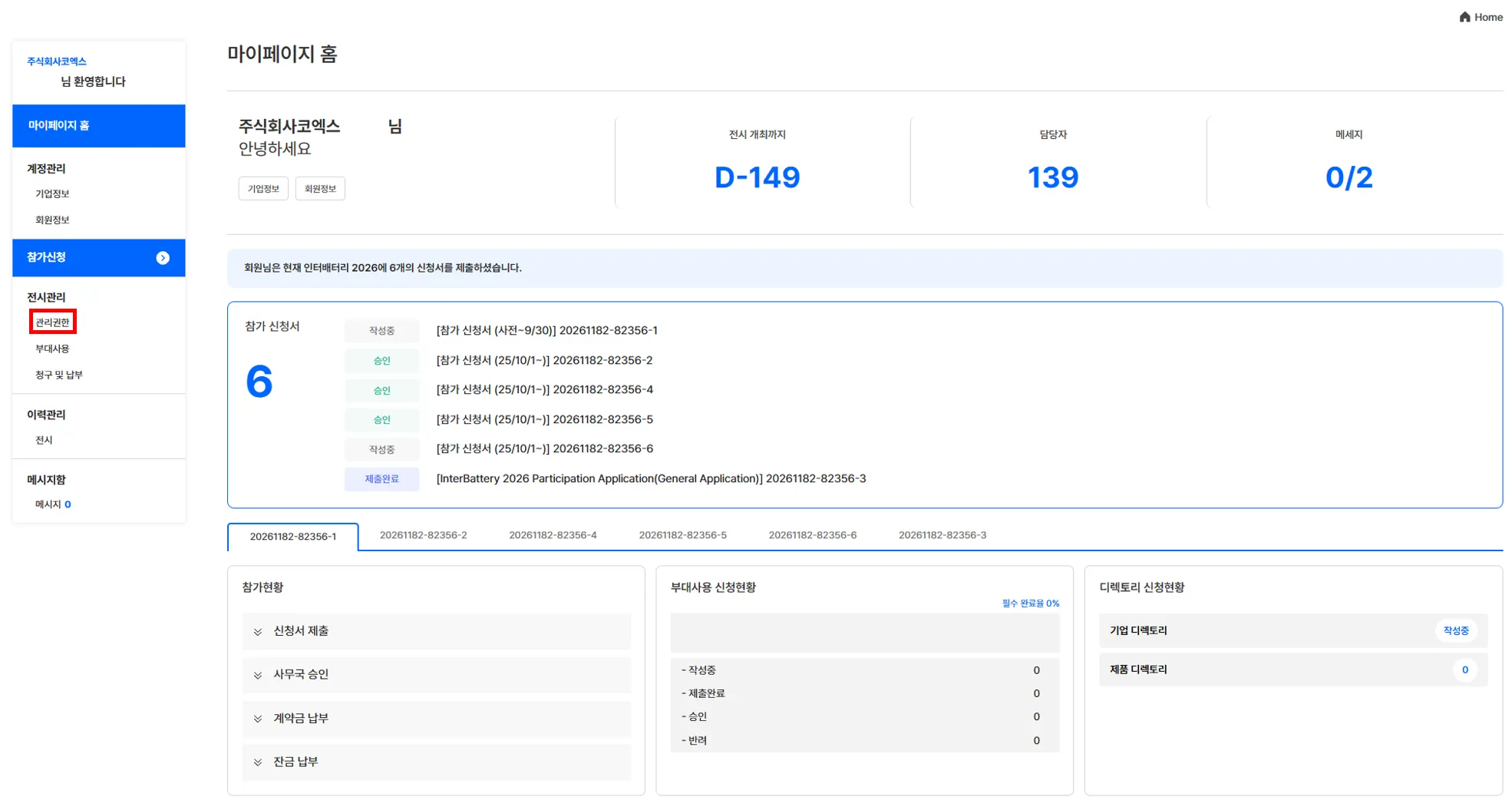The height and width of the screenshot is (810, 1512).
Task: Switch to tab 20261182-82356-4
Action: coord(553,535)
